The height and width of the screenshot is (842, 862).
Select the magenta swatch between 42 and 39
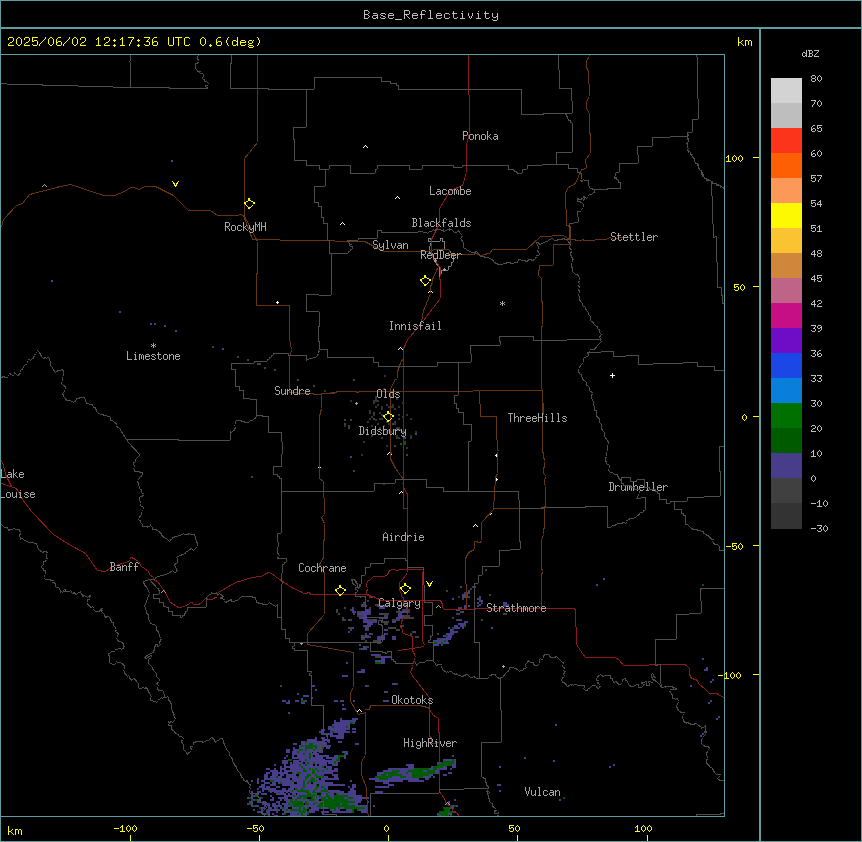coord(786,315)
